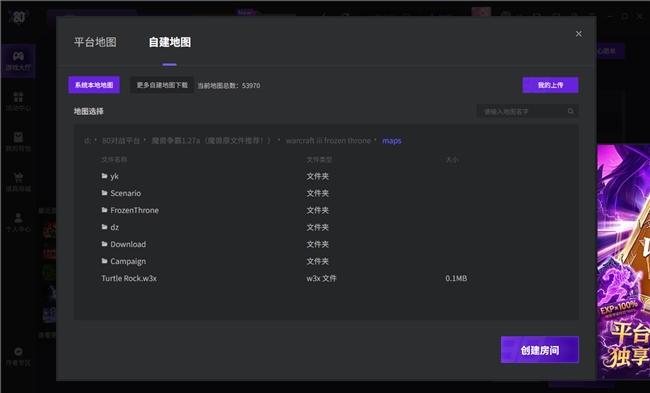Image resolution: width=650 pixels, height=393 pixels.
Task: Click the 文件夹 type cell for yk
Action: 318,177
